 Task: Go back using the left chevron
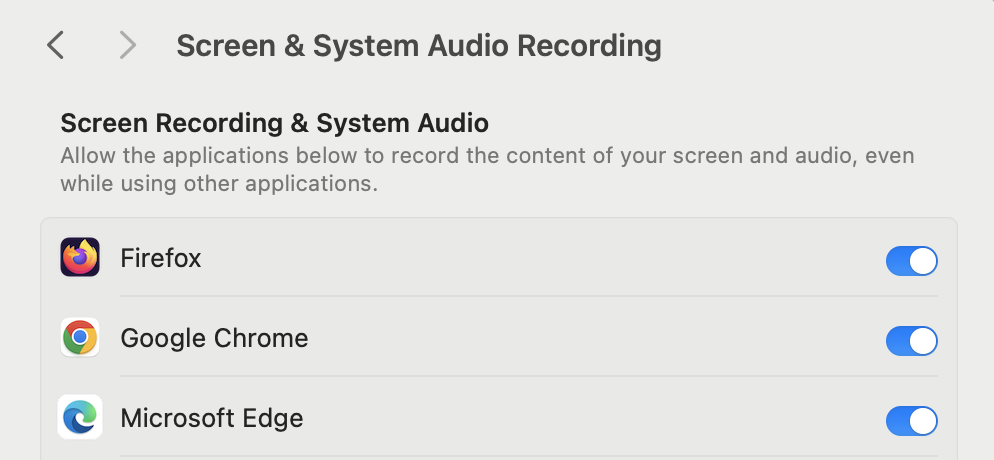point(56,46)
